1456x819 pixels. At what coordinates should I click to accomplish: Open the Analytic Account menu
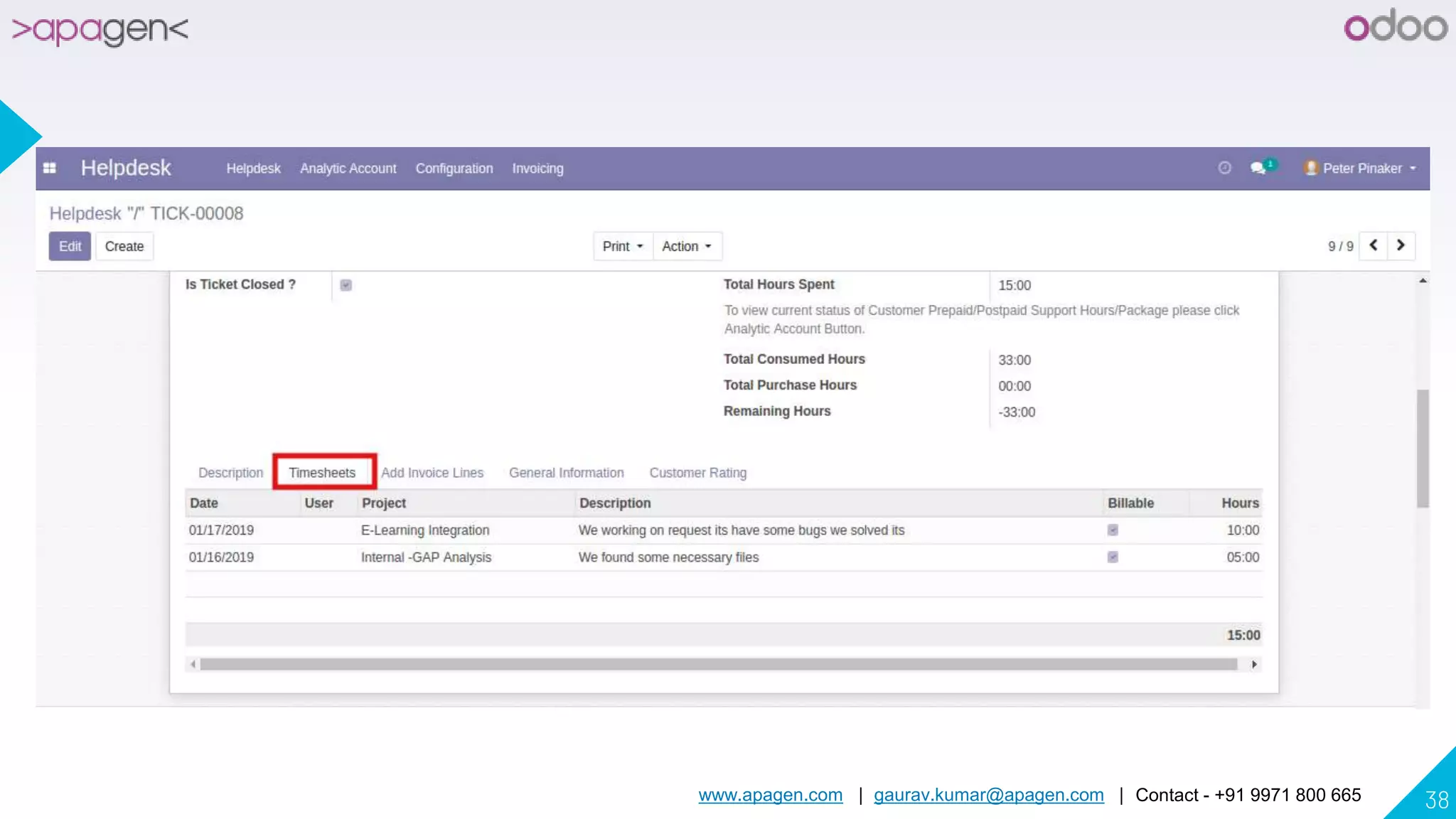[x=348, y=168]
